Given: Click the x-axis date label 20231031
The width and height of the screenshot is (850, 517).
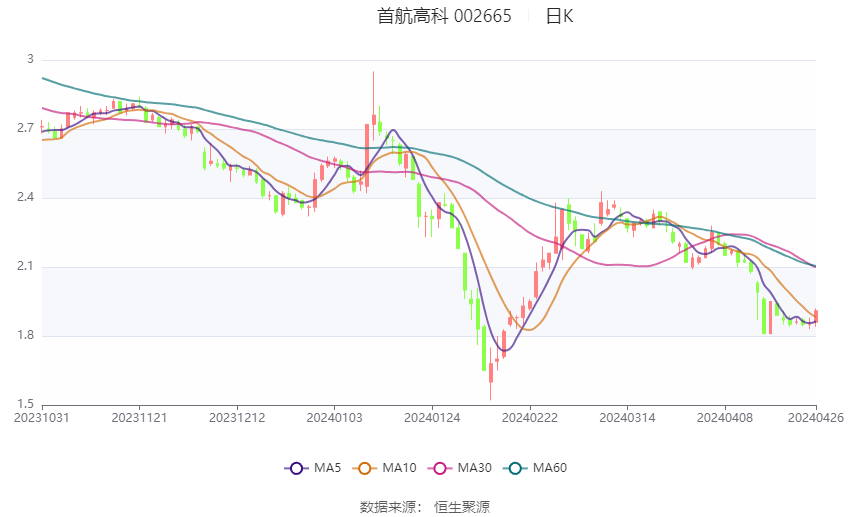Looking at the screenshot, I should click(42, 418).
